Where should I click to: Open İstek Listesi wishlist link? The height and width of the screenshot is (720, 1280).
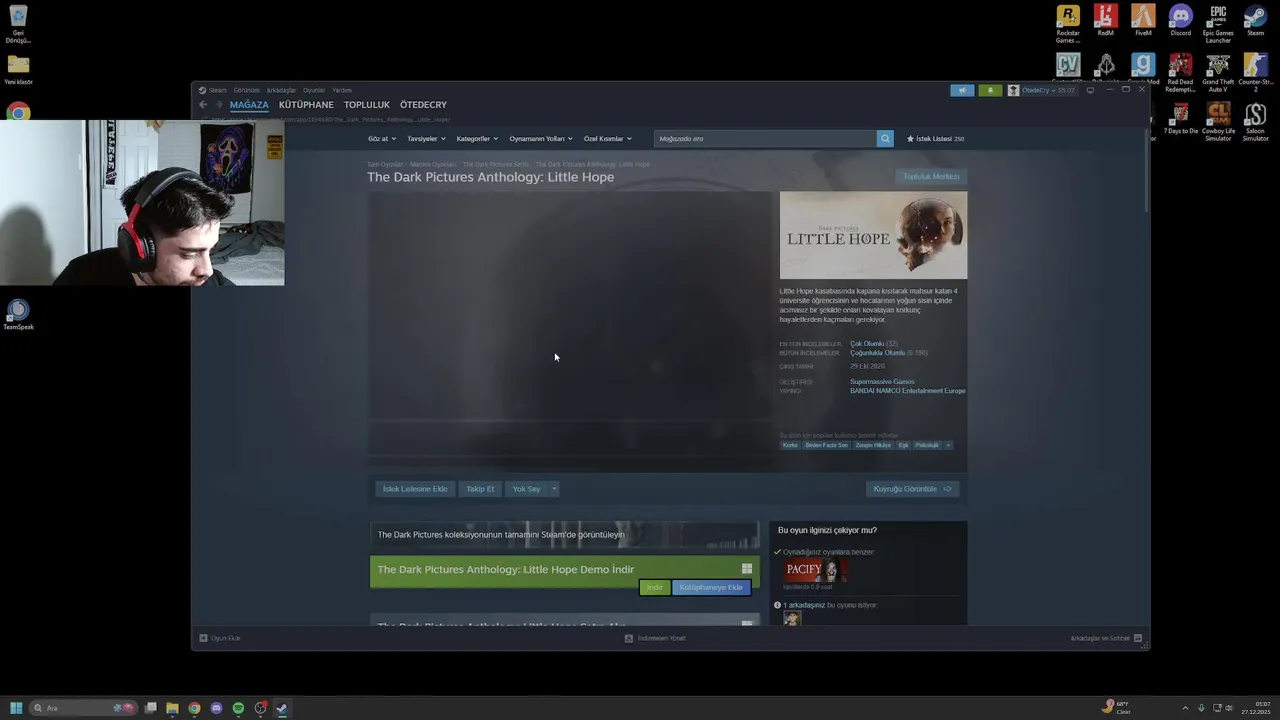tap(935, 139)
